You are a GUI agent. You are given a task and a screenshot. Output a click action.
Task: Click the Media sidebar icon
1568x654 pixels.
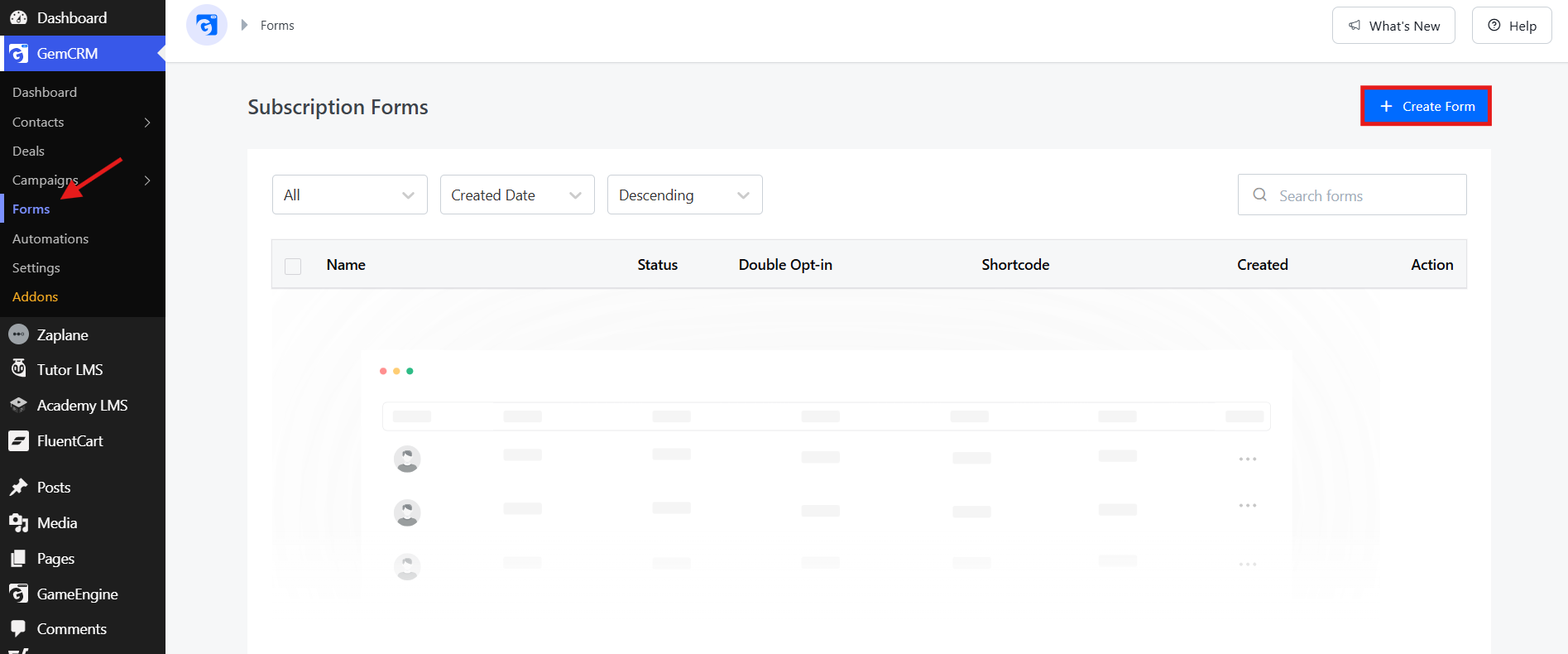(x=18, y=522)
